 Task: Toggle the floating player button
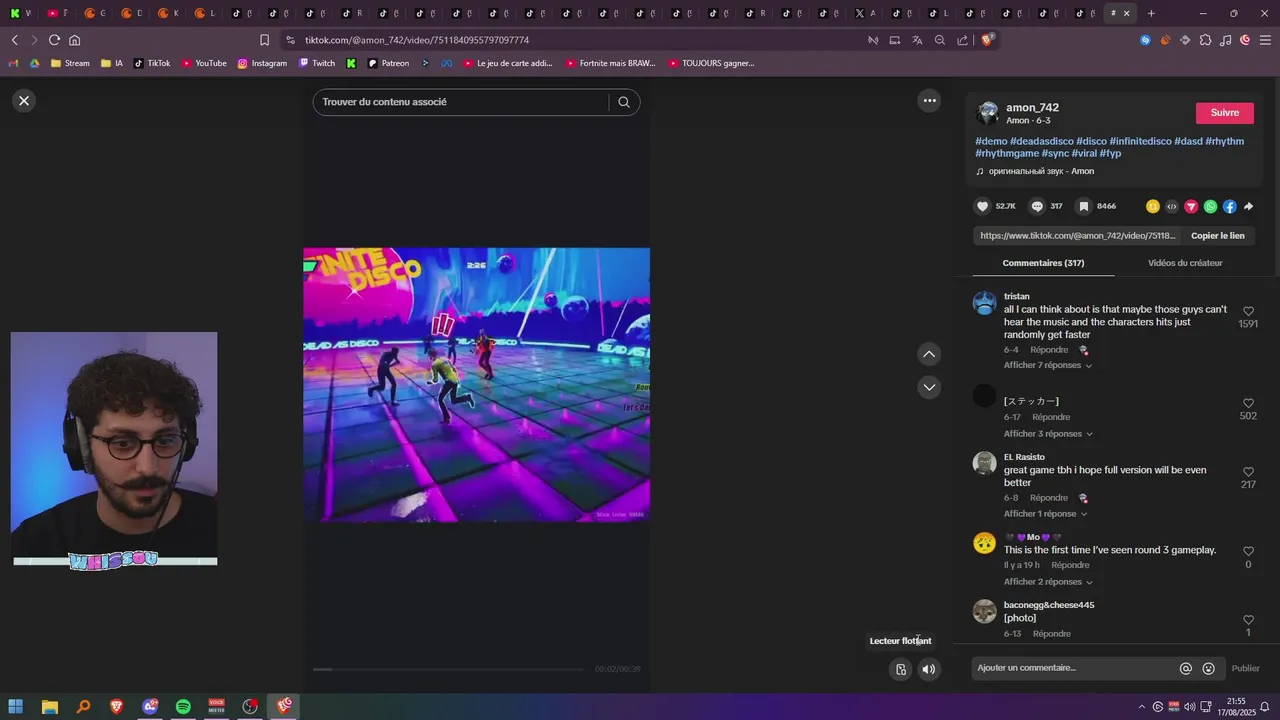(x=901, y=669)
